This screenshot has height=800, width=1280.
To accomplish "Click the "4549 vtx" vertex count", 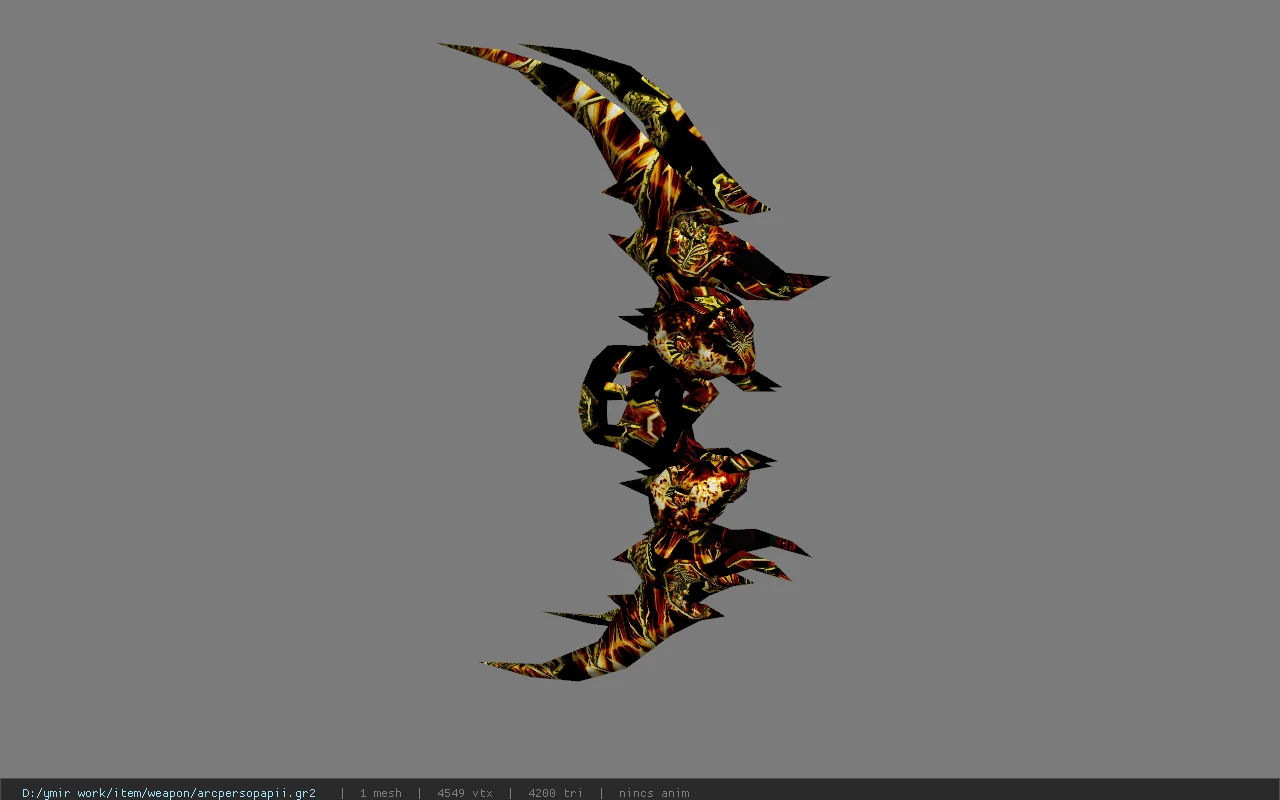I will pyautogui.click(x=465, y=793).
